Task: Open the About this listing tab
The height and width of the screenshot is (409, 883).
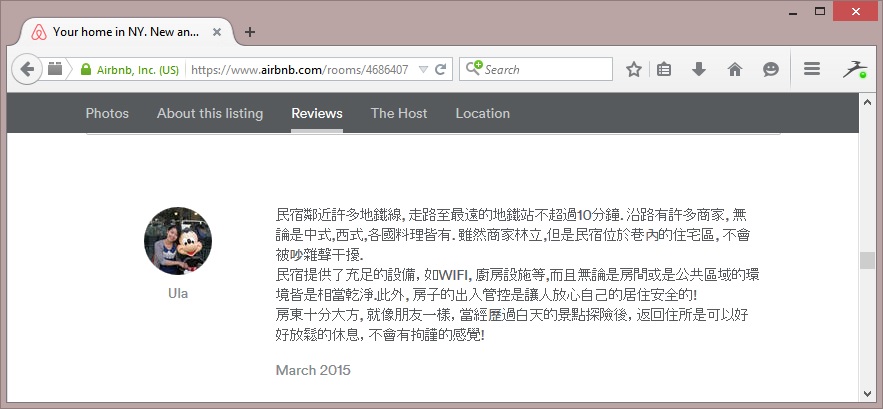Action: (x=210, y=113)
